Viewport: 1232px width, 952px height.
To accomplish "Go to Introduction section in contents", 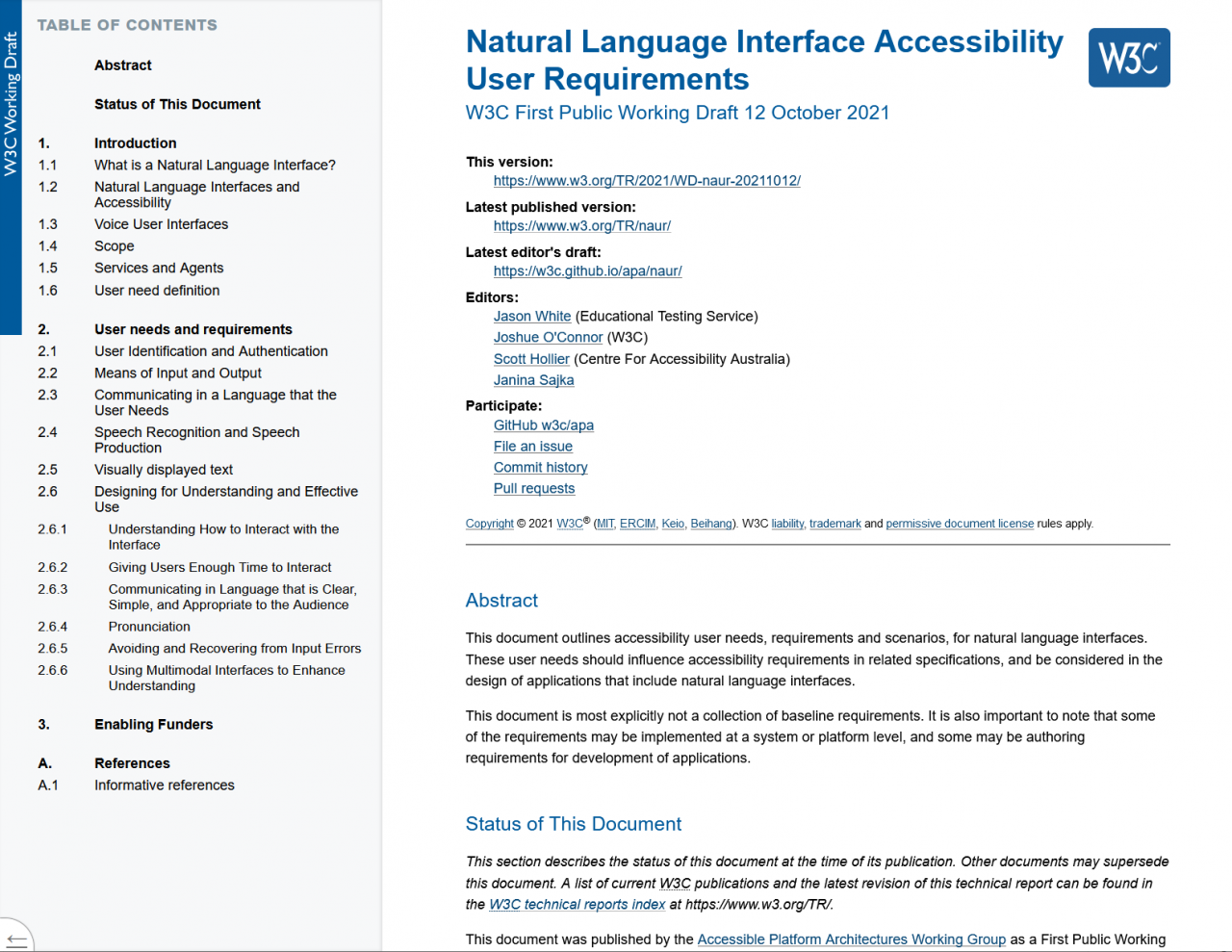I will [x=135, y=143].
